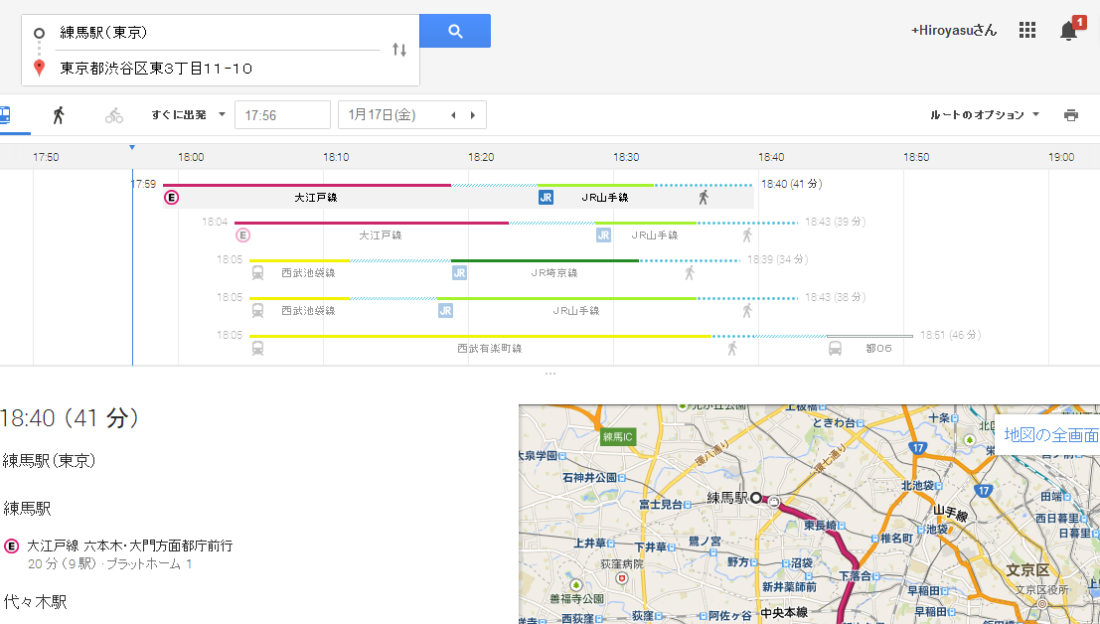Screen dimensions: 1100x624
Task: Swap origin and destination with reverse arrows
Action: click(x=399, y=50)
